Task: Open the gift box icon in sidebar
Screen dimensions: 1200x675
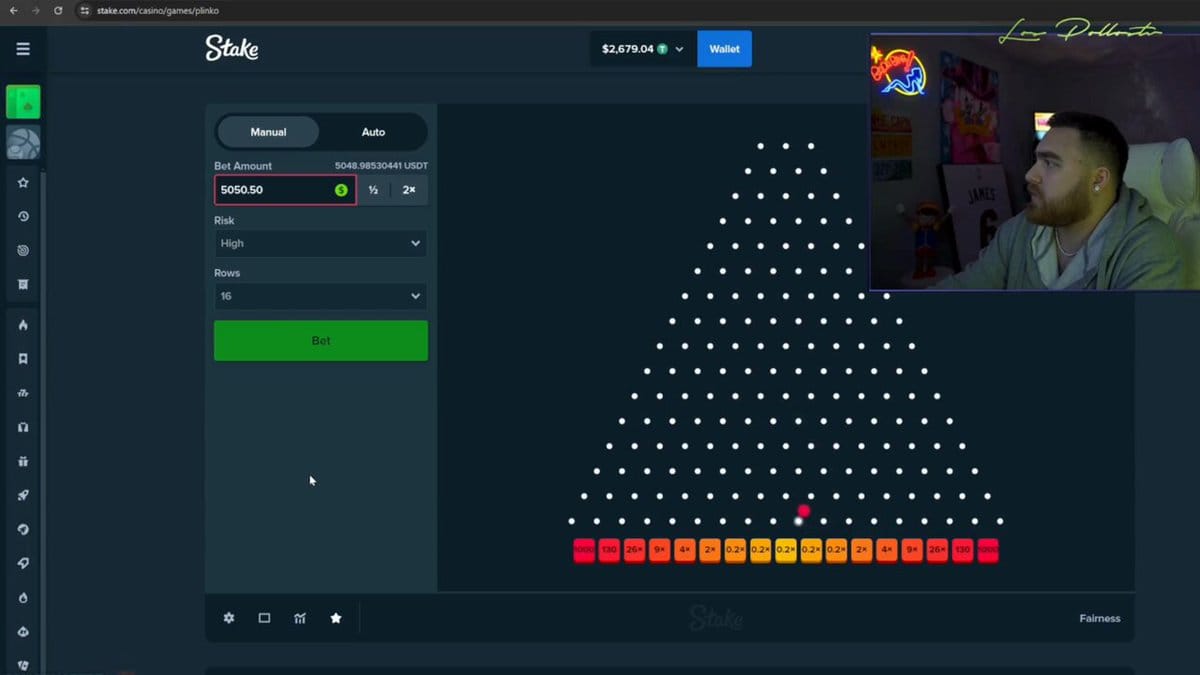Action: point(23,461)
